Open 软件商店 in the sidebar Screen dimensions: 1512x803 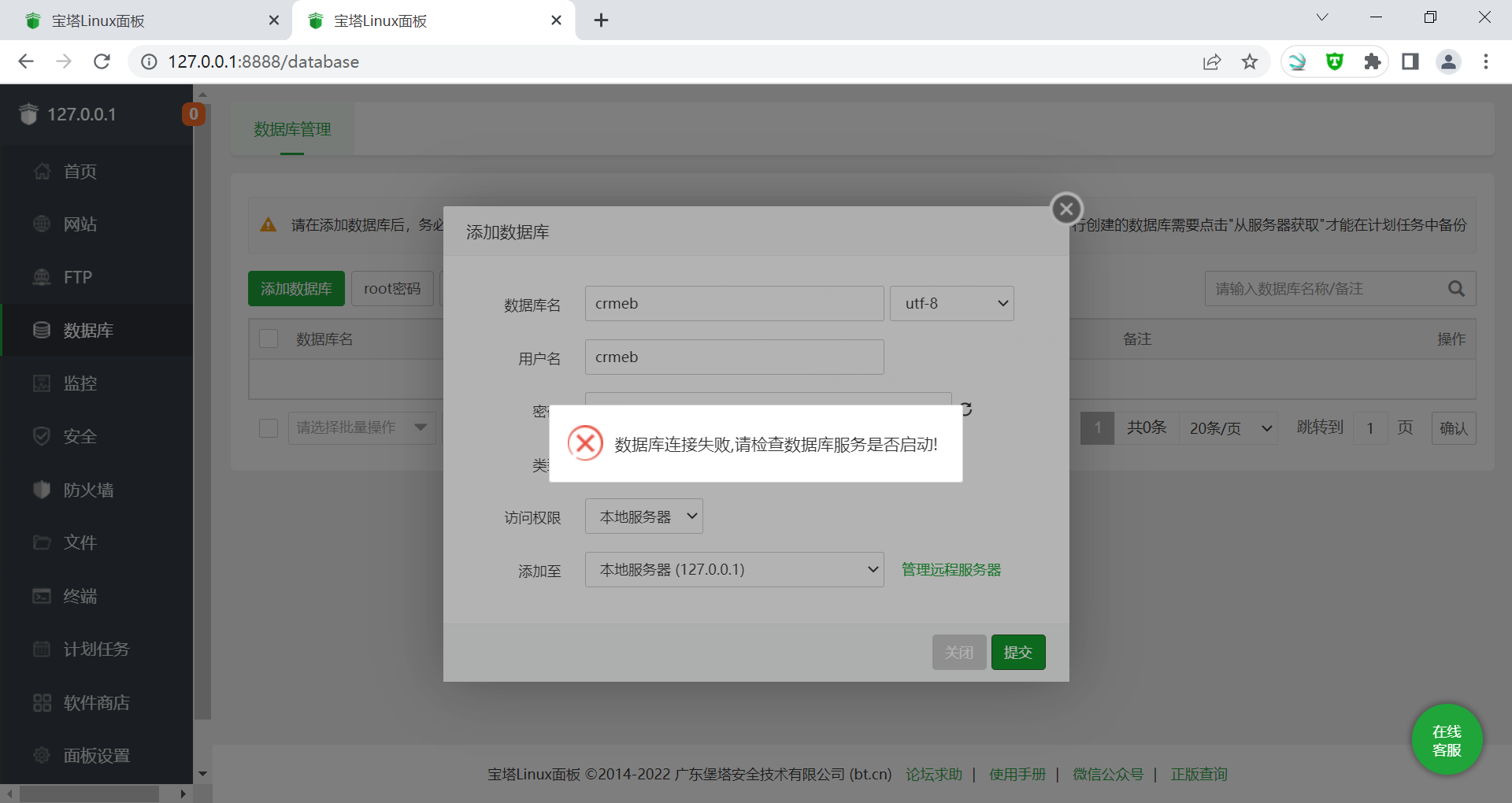click(96, 702)
